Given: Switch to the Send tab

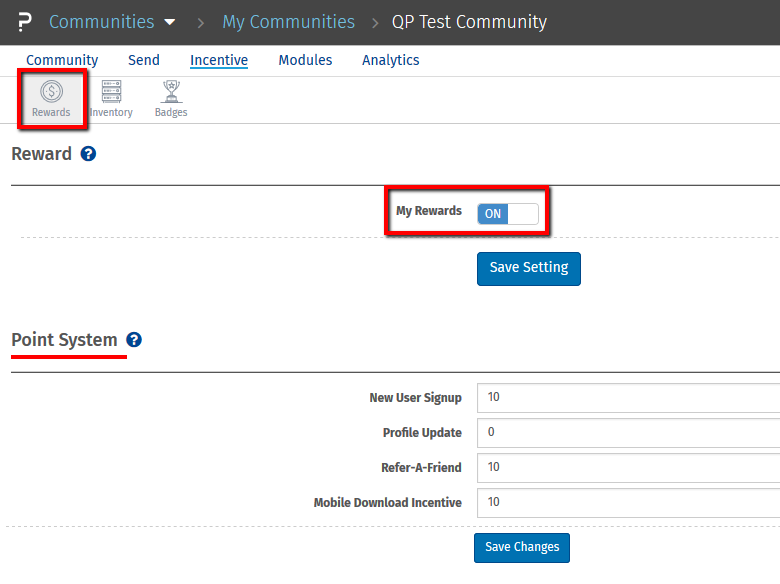Looking at the screenshot, I should pos(144,60).
